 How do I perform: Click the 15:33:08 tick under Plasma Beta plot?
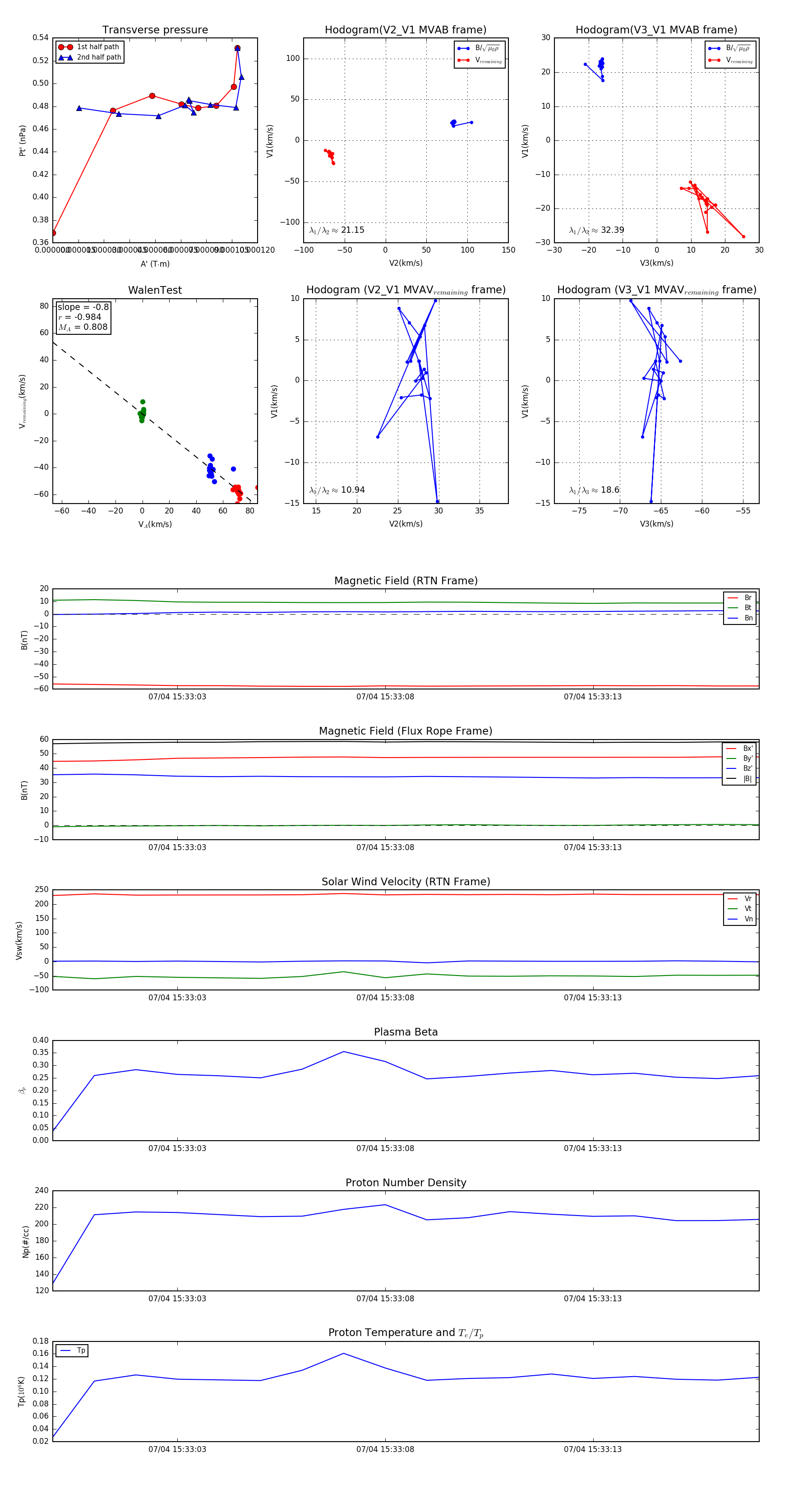[385, 1148]
